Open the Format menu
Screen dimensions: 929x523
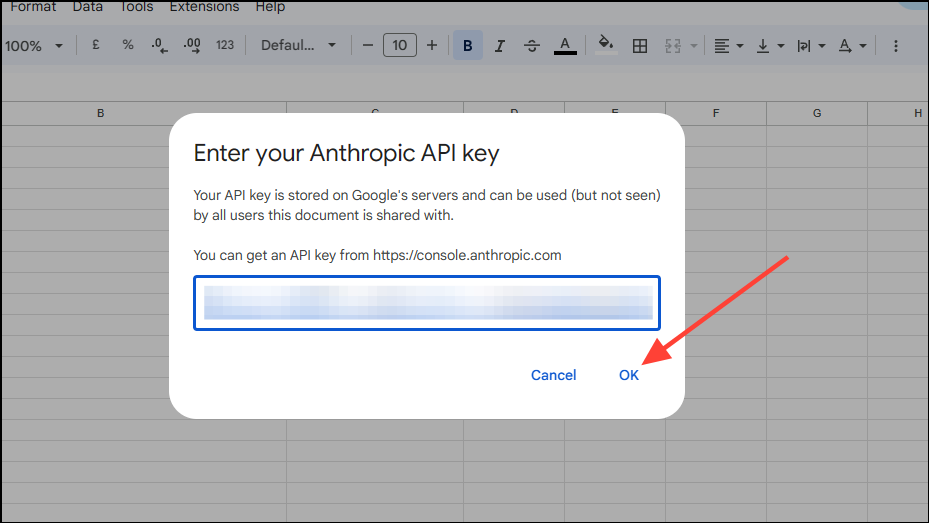33,7
